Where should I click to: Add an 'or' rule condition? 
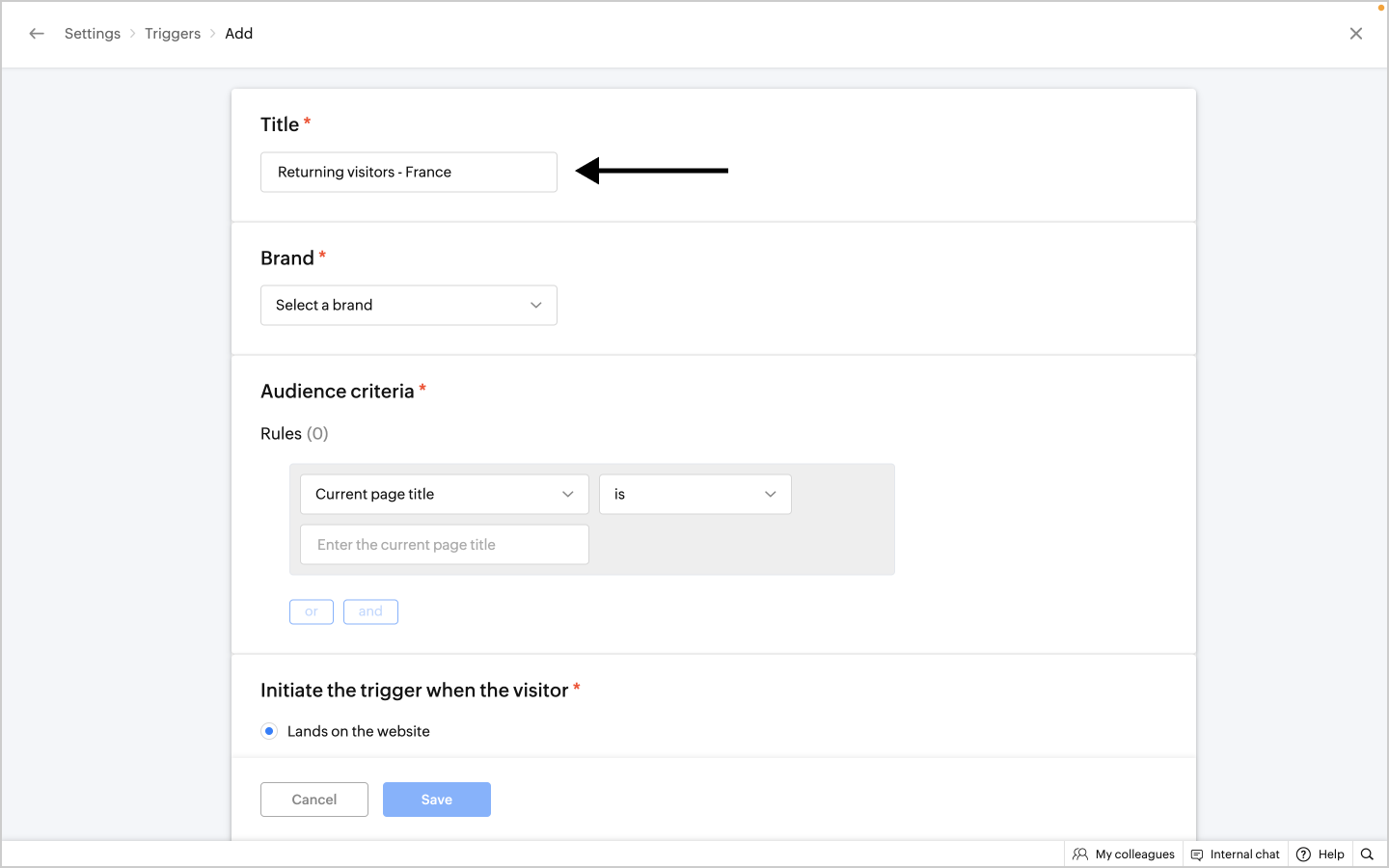(312, 611)
